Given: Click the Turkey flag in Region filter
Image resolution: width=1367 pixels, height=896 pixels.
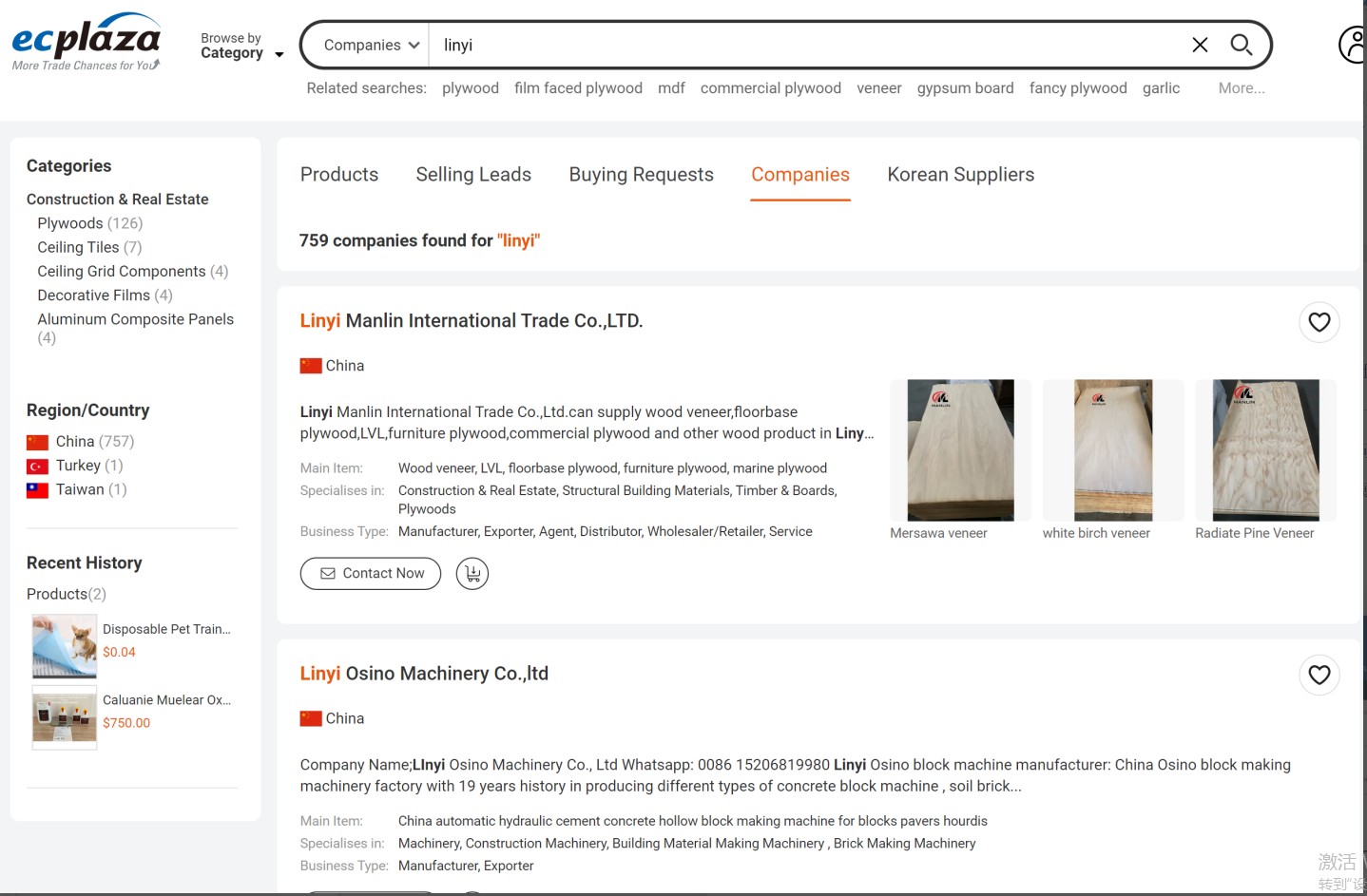Looking at the screenshot, I should point(37,467).
